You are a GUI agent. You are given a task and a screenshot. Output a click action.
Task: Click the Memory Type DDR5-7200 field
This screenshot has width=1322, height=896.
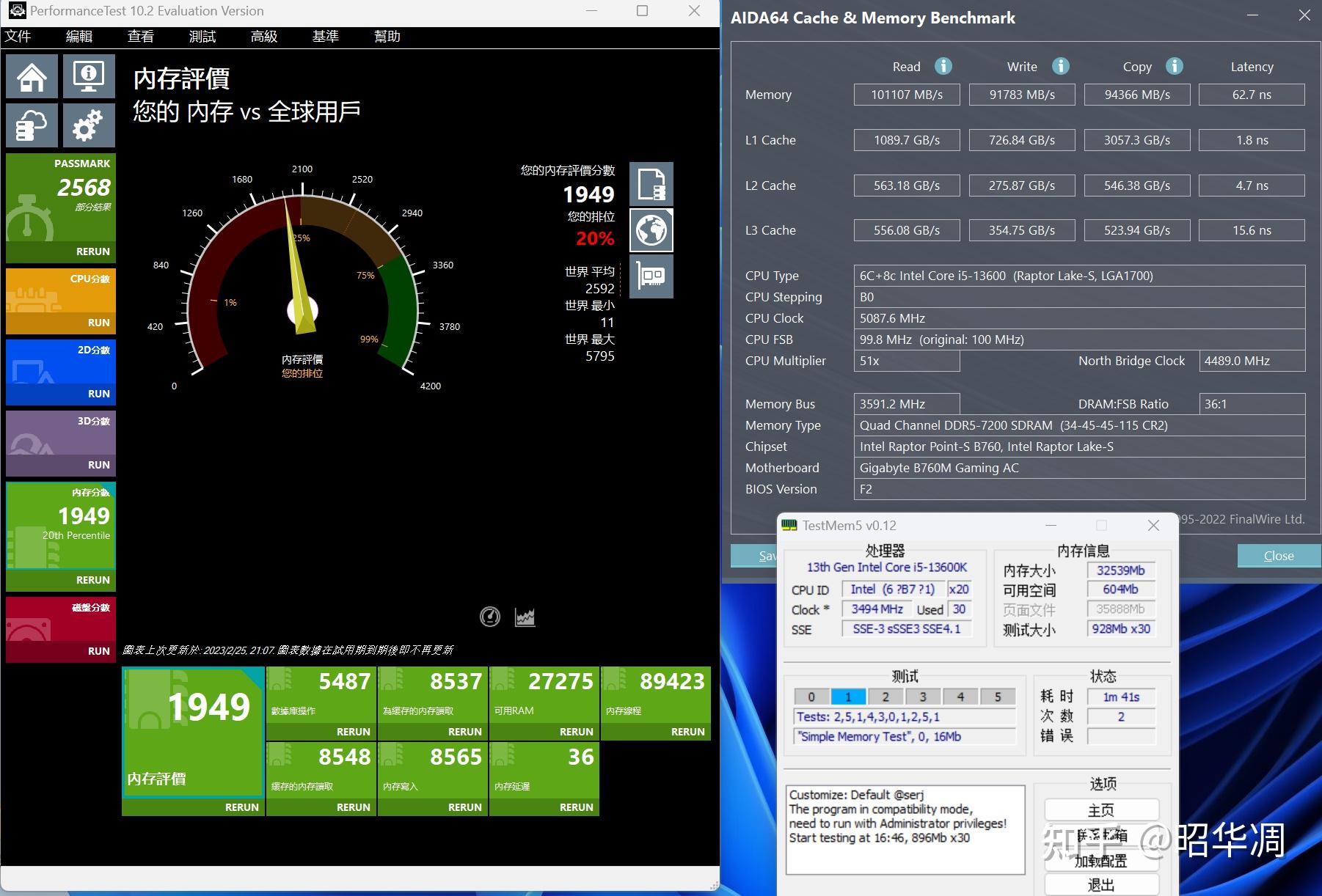point(1079,425)
